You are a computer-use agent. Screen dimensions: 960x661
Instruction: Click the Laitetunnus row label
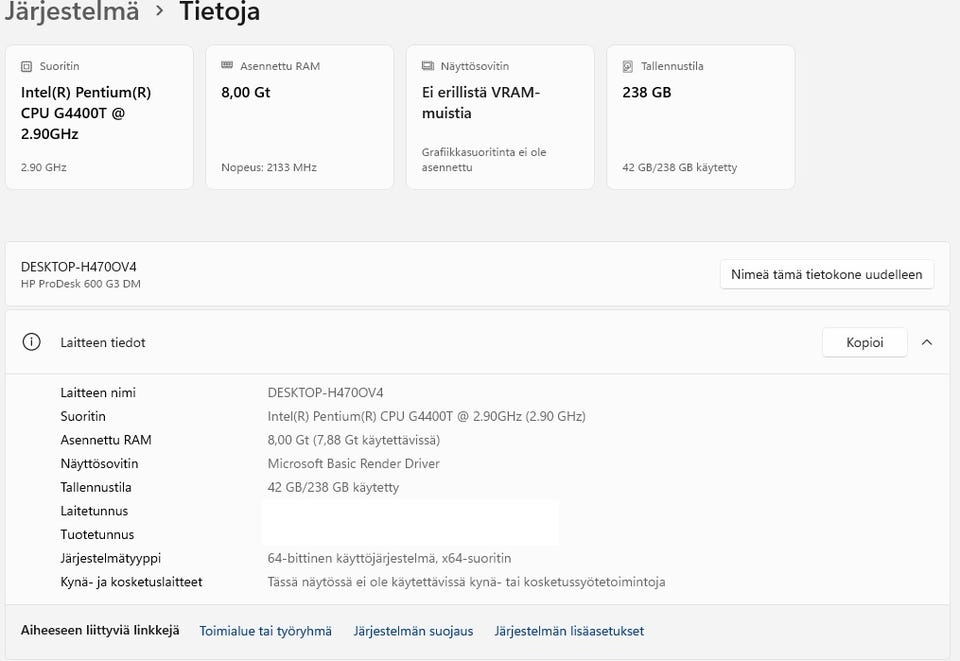[94, 511]
